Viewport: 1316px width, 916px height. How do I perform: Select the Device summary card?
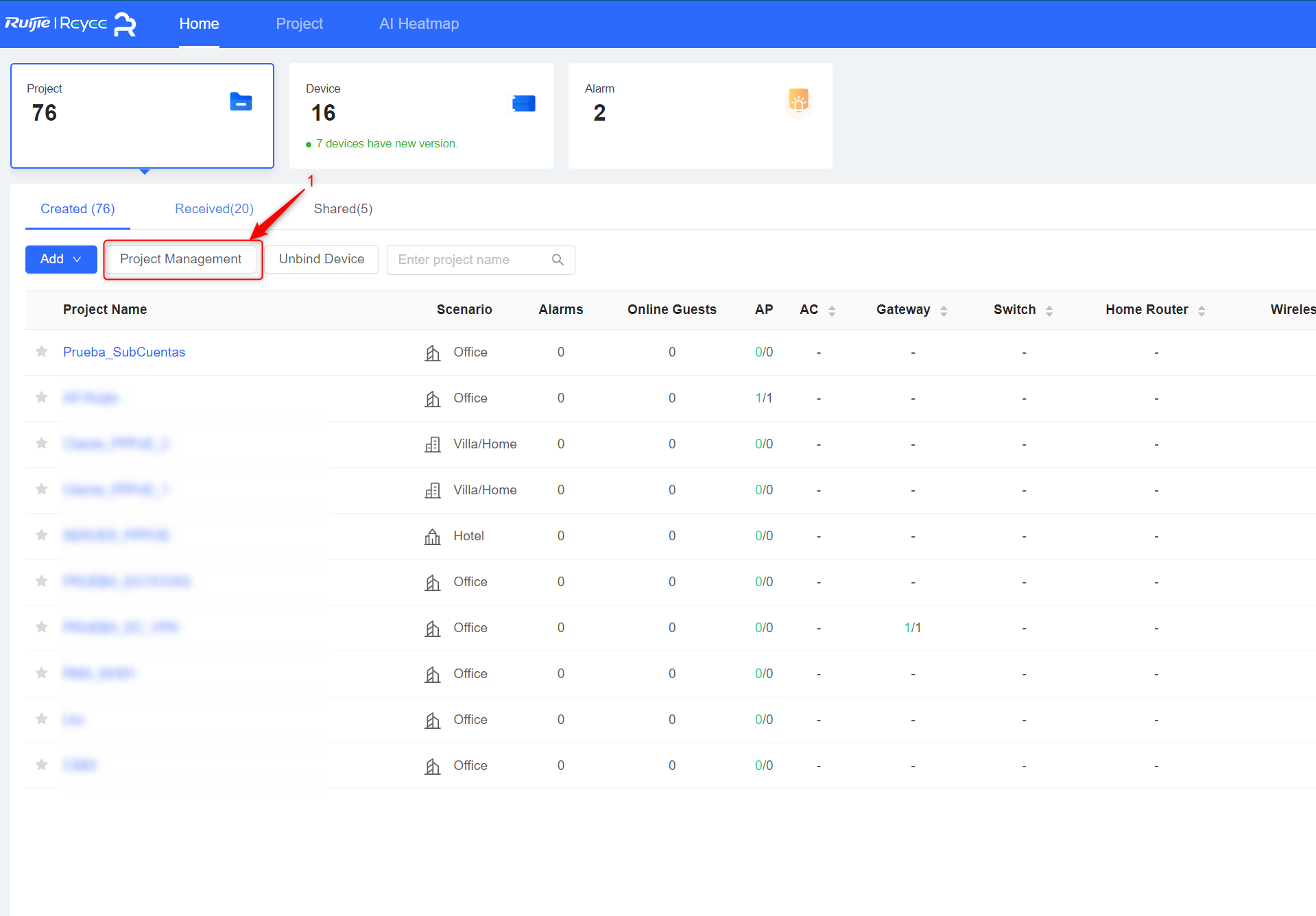421,116
